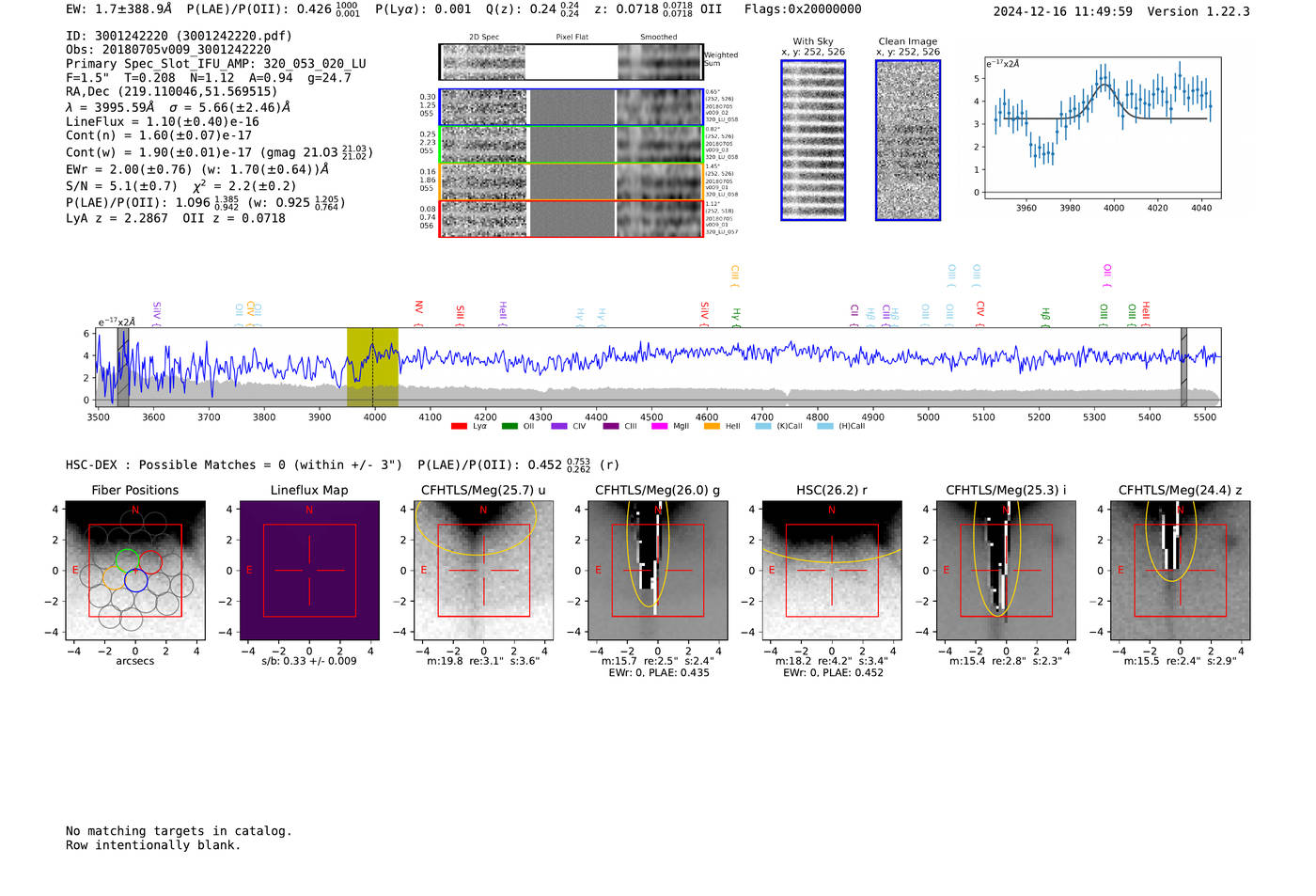Click the Hβ line marker above the spectrum
Viewport: 1316px width, 896px height.
1045,316
